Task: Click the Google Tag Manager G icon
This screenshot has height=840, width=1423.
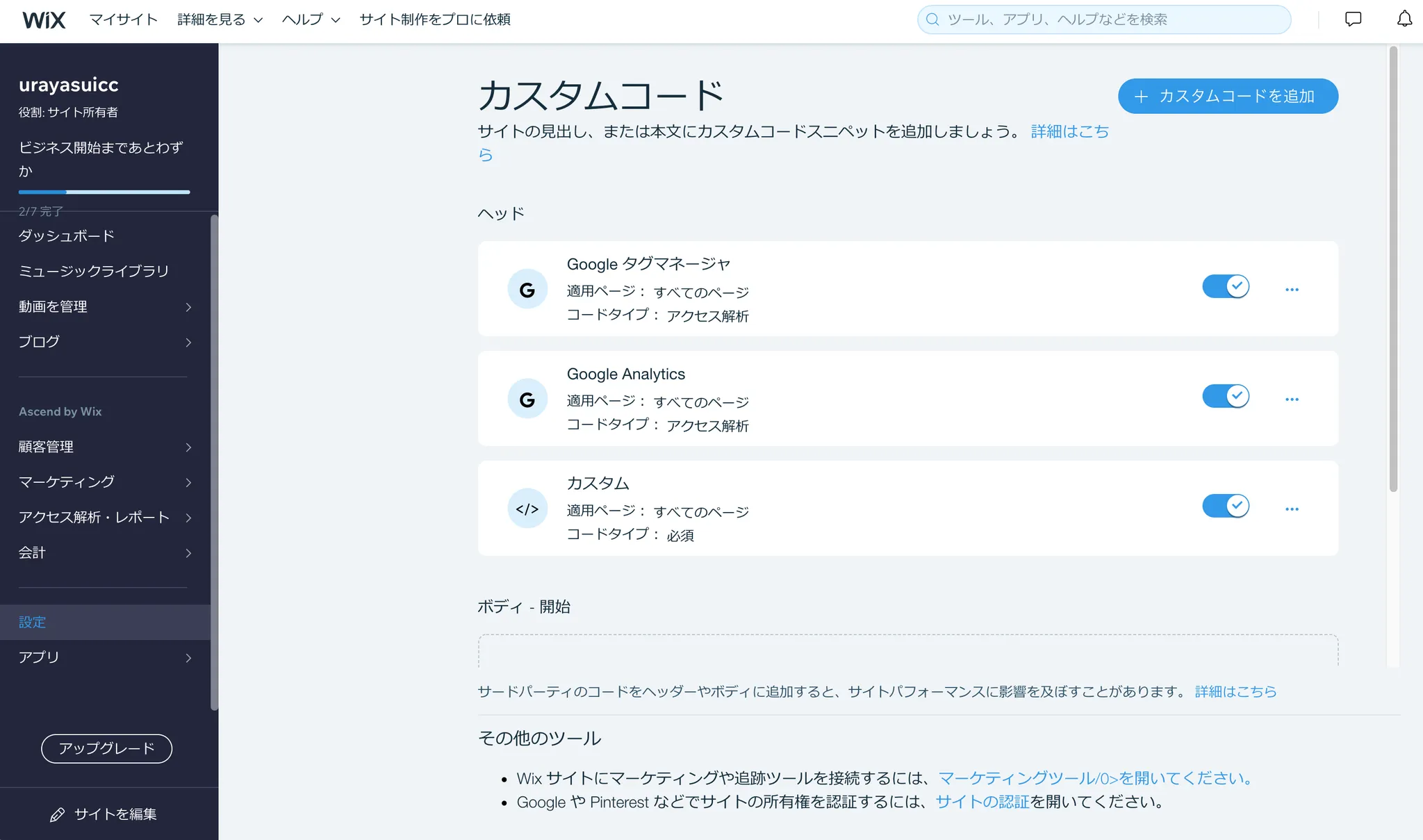Action: [527, 289]
